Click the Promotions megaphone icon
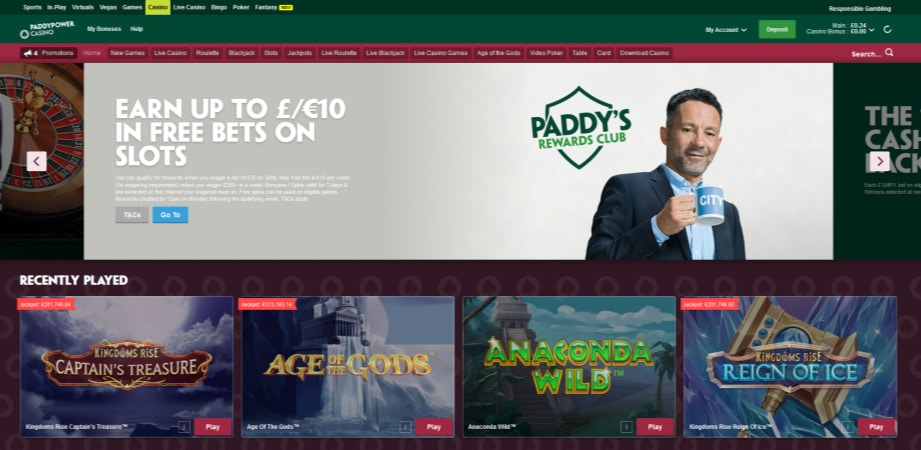 (x=28, y=53)
